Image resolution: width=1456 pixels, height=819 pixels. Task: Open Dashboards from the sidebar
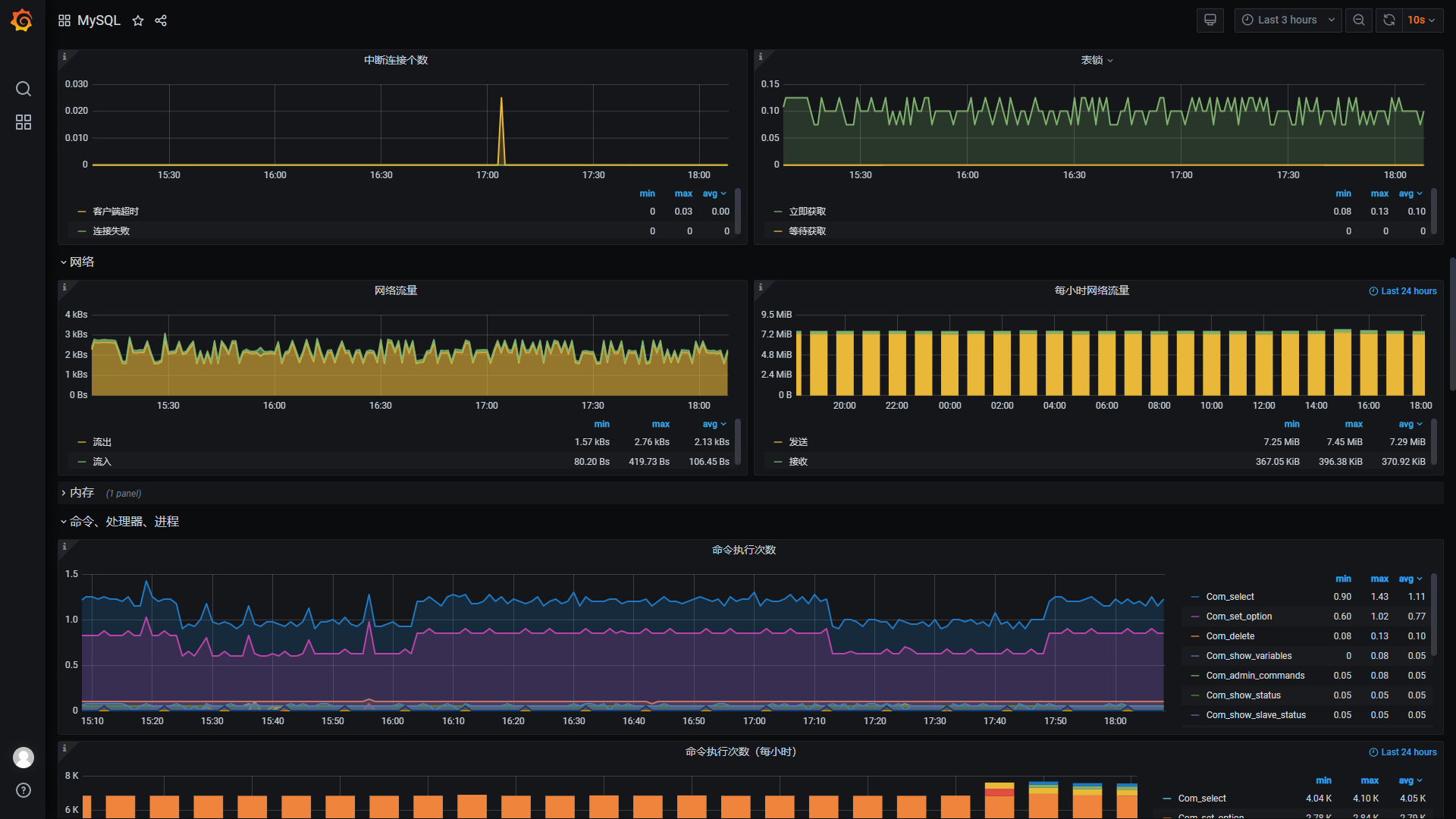23,121
